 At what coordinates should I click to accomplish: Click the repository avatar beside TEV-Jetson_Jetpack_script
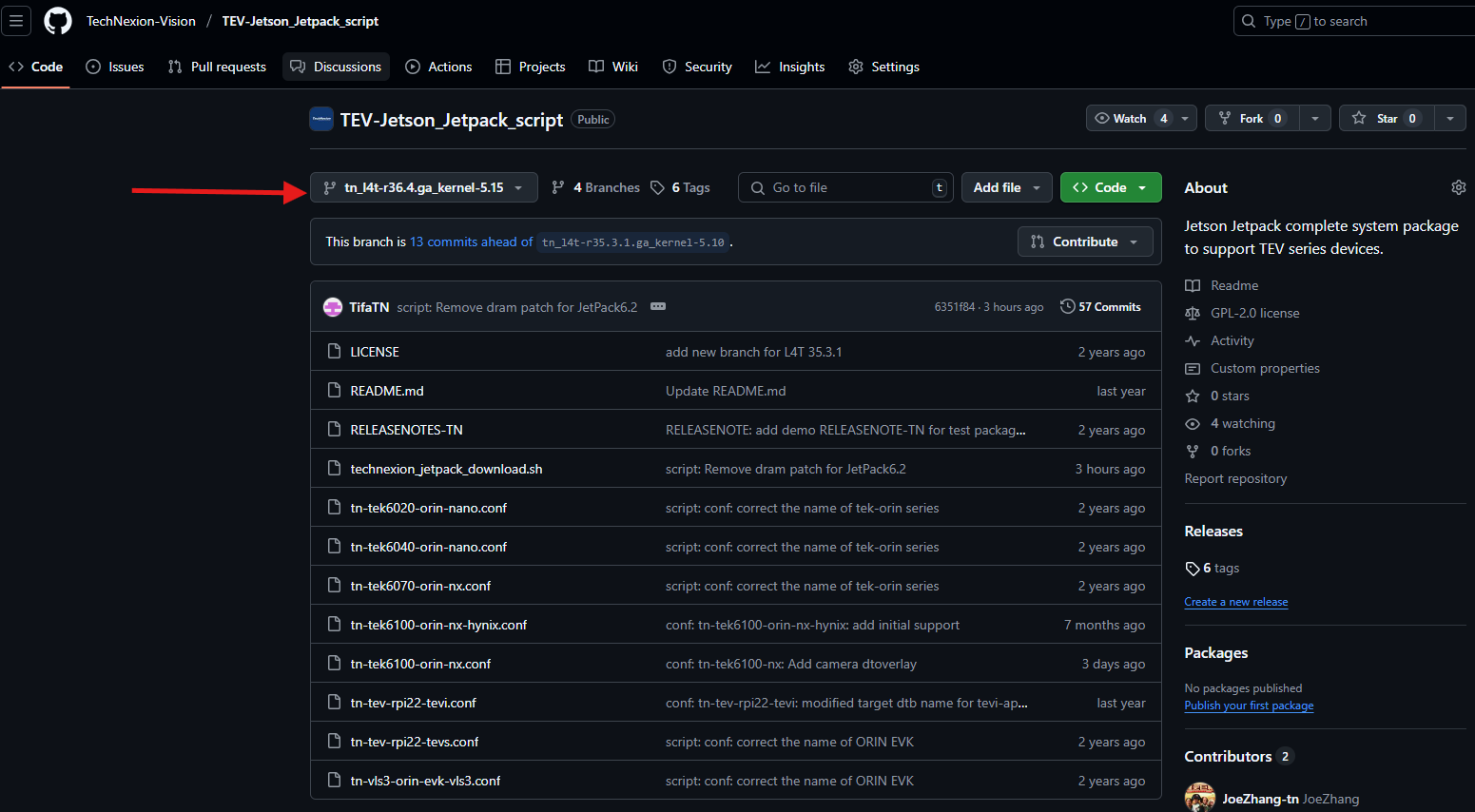(321, 119)
